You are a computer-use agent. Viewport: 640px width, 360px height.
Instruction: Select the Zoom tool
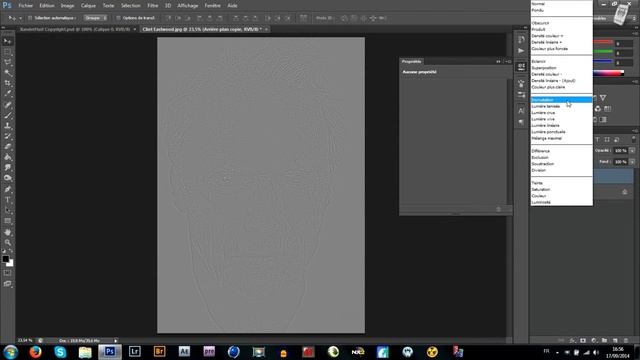click(7, 242)
